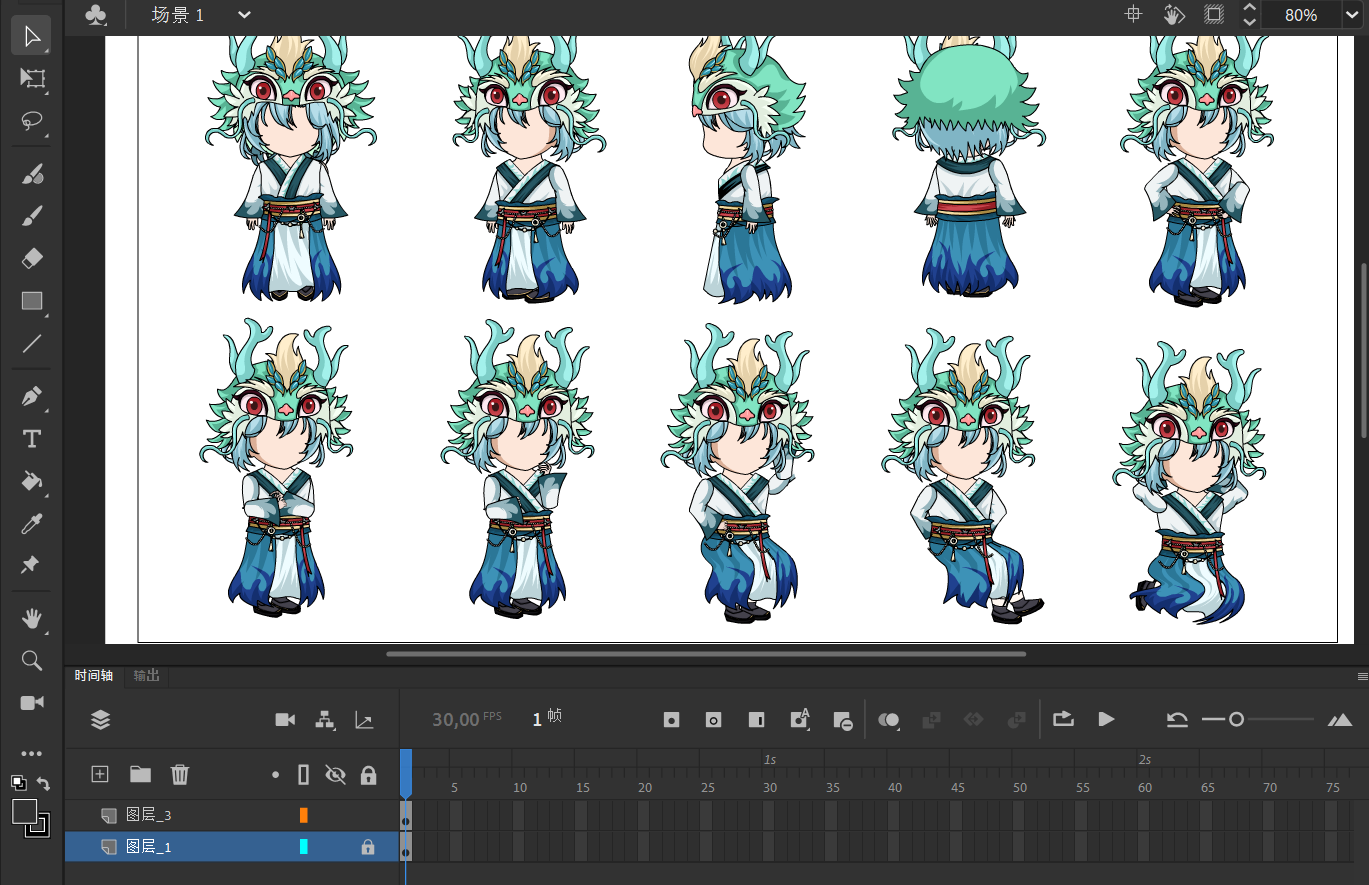Switch to the 输出 tab
This screenshot has height=885, width=1369.
(146, 675)
